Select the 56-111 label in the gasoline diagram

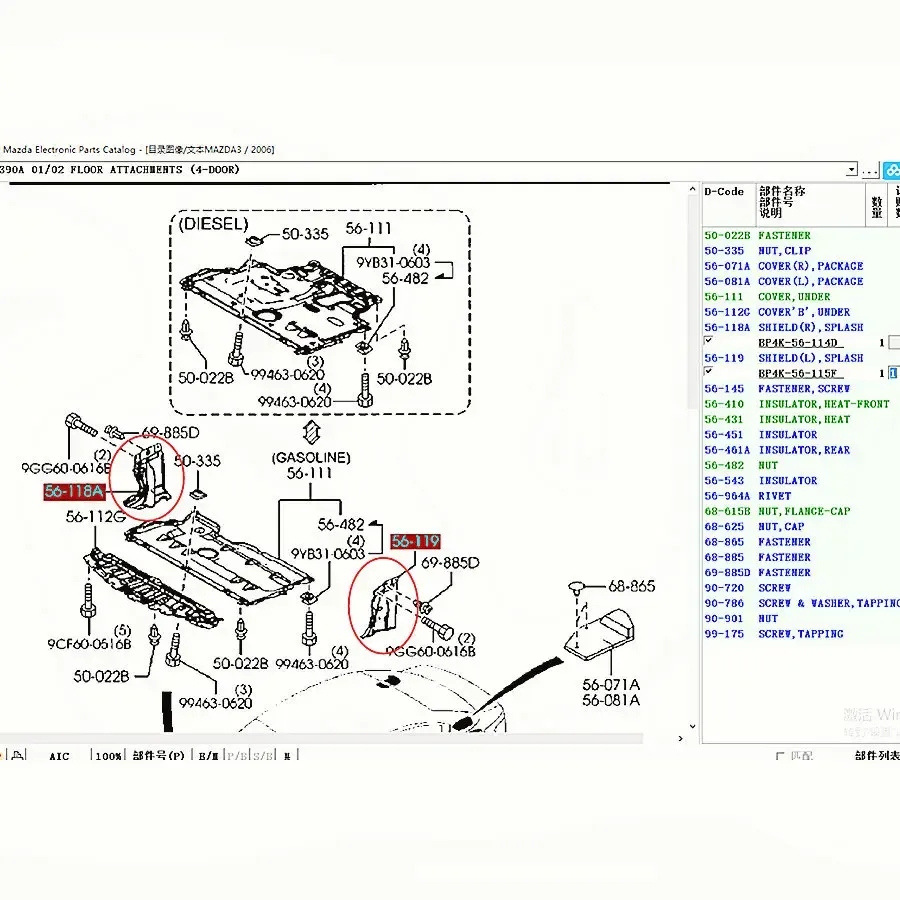pos(309,474)
